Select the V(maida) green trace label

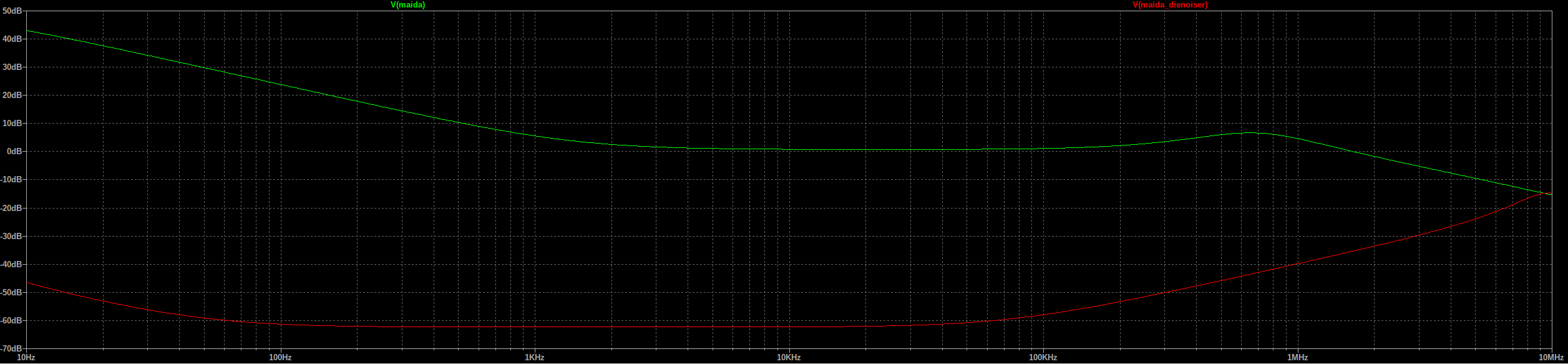[407, 4]
